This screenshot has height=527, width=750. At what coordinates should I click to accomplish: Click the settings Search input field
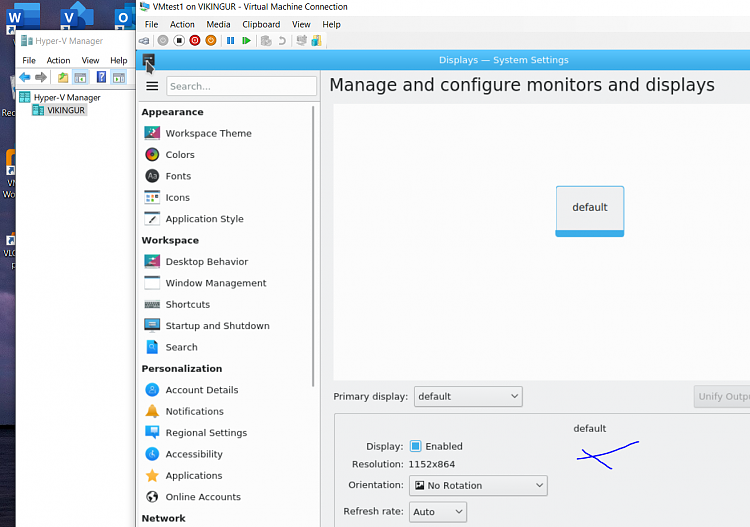point(242,86)
